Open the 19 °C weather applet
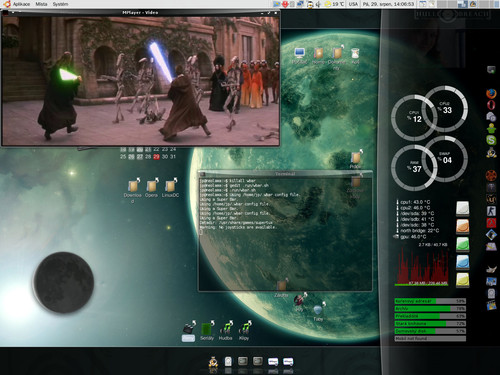Screen dimensions: 500x375 (x=334, y=4)
